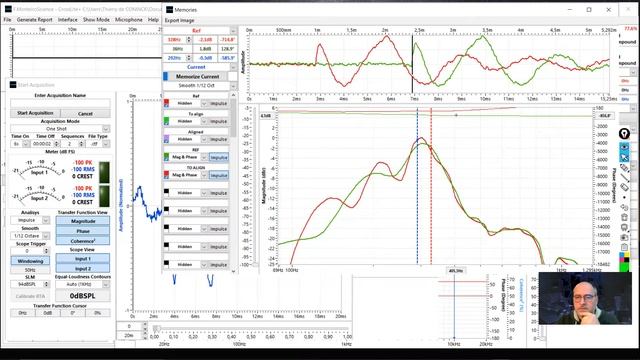Click the Start Acquisition button

click(35, 113)
